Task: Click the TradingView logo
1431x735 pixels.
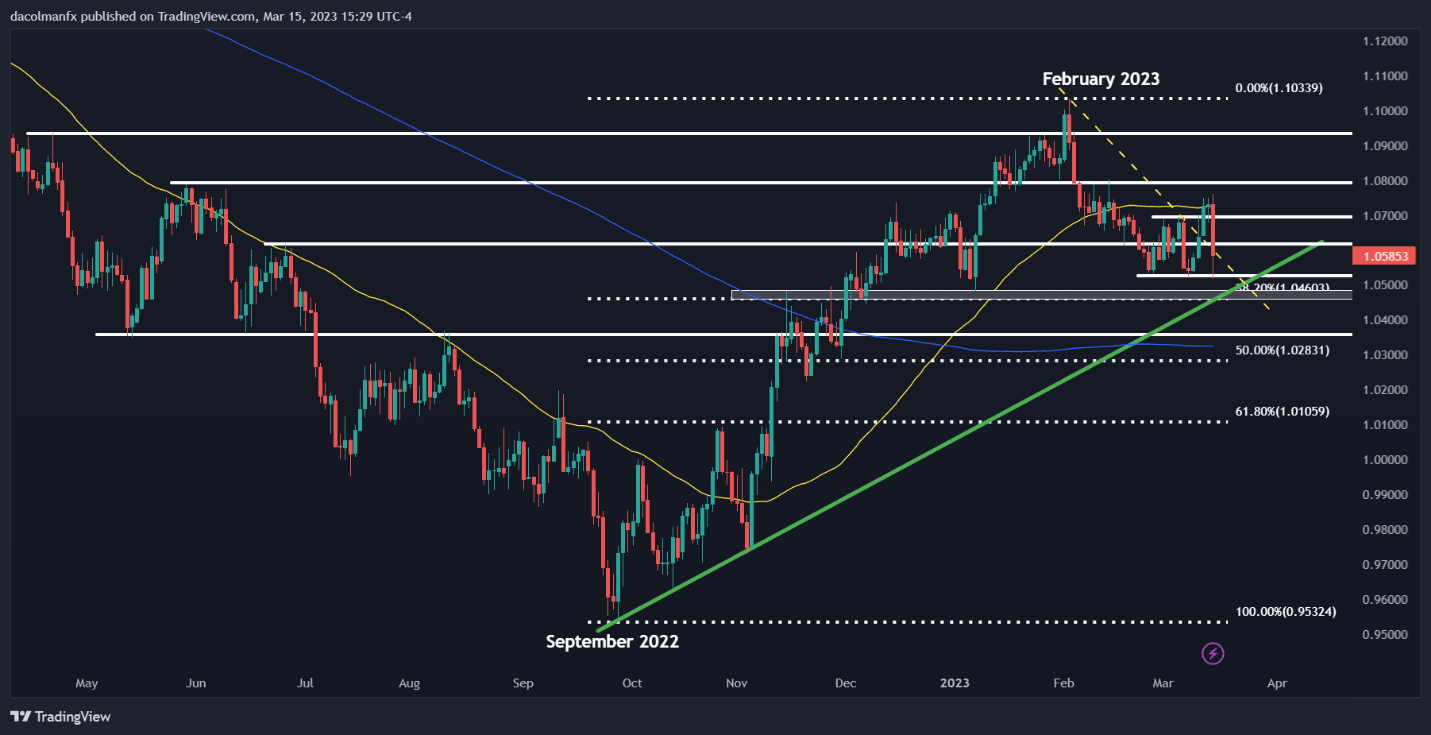Action: [60, 716]
